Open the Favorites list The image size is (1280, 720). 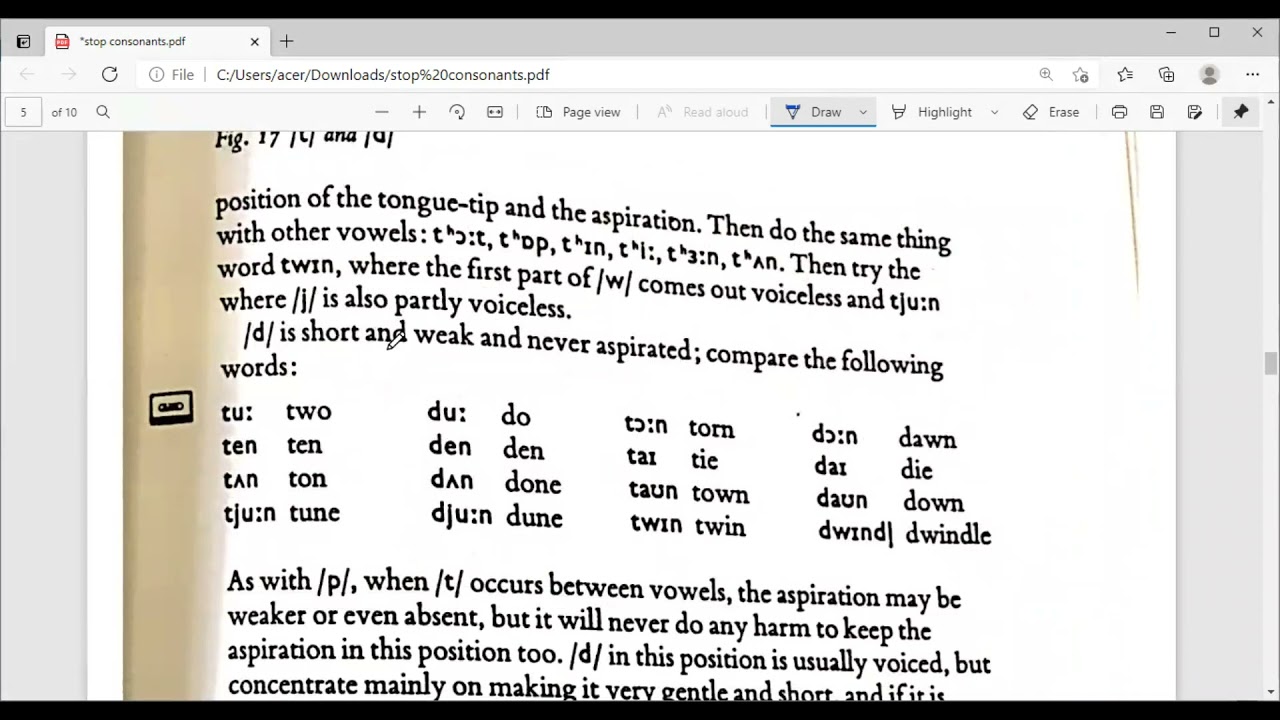tap(1125, 74)
